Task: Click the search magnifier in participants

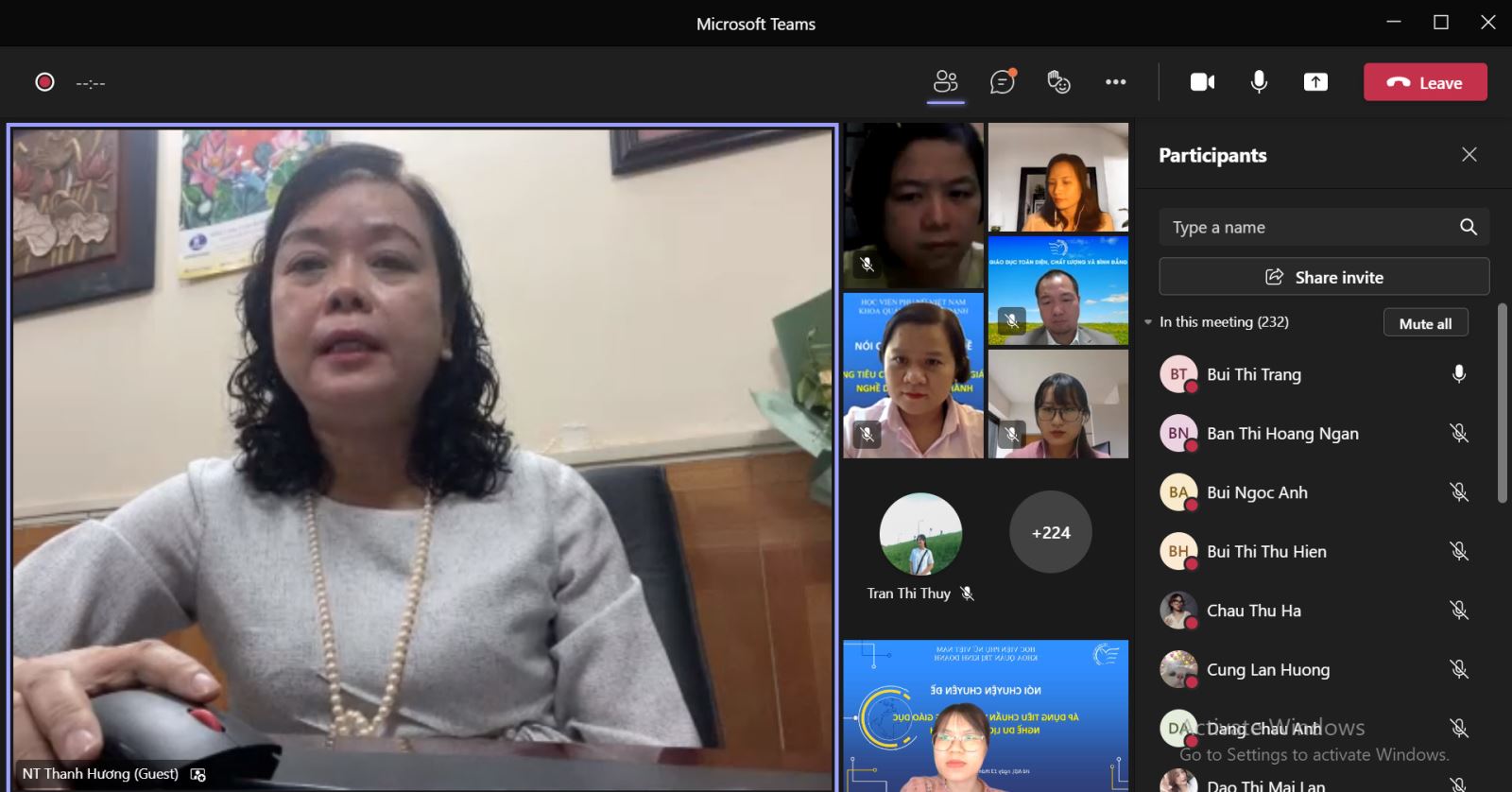Action: click(x=1468, y=227)
